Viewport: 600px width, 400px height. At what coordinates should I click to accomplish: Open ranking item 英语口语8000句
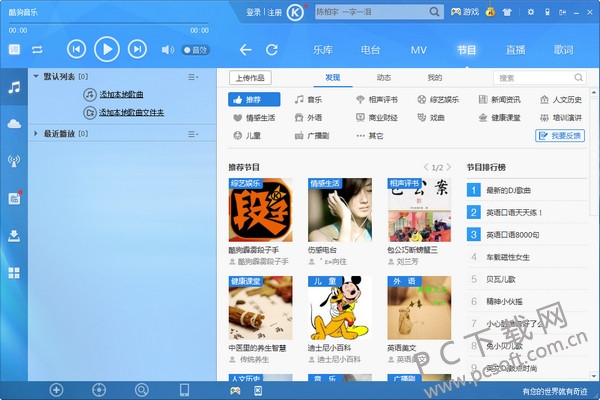coord(512,235)
